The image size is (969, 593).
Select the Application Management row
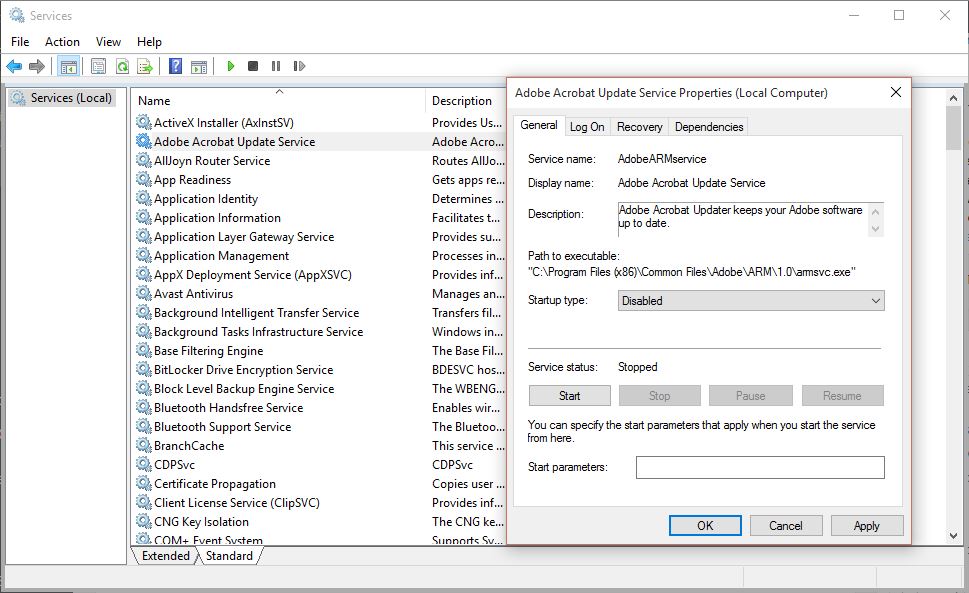tap(319, 256)
